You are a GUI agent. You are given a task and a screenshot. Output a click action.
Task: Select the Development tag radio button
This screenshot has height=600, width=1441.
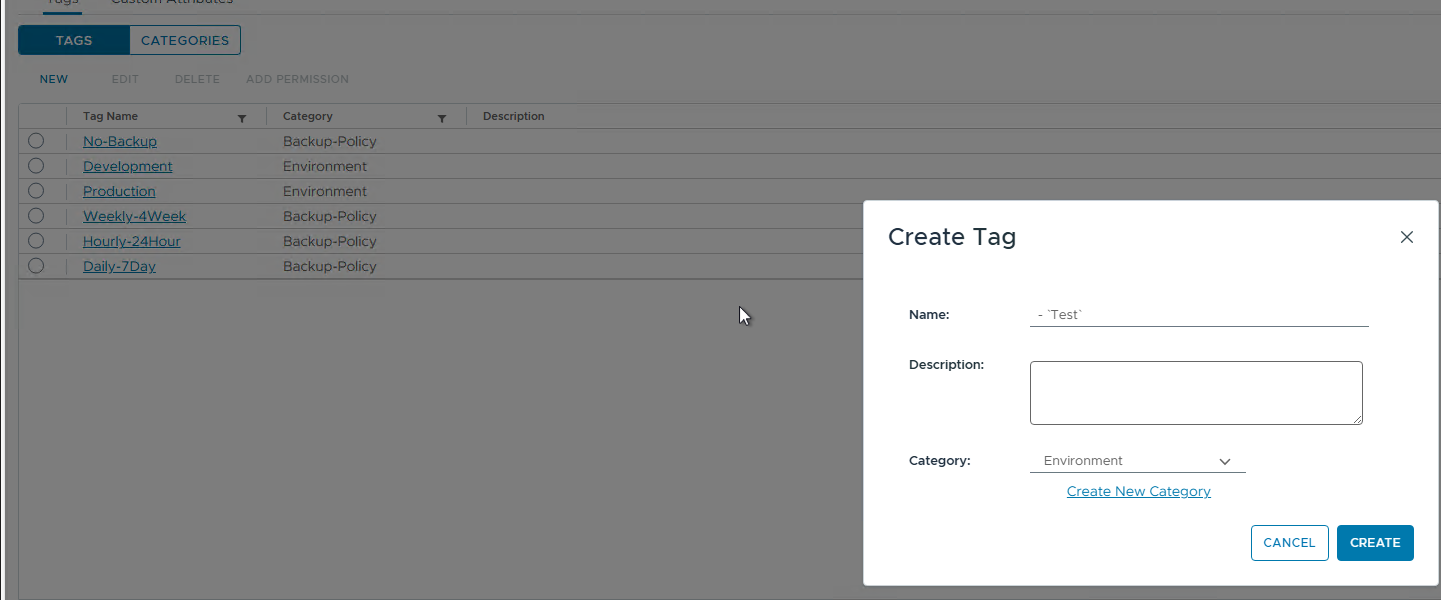coord(36,166)
